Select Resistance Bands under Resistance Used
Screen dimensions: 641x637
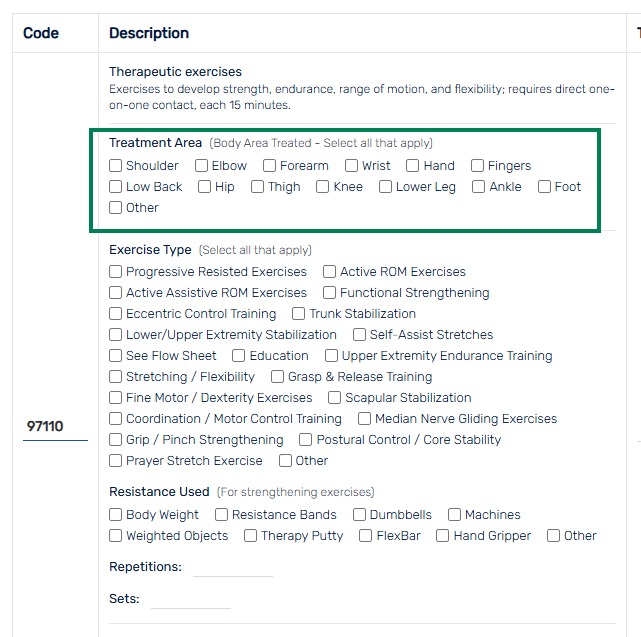point(221,514)
